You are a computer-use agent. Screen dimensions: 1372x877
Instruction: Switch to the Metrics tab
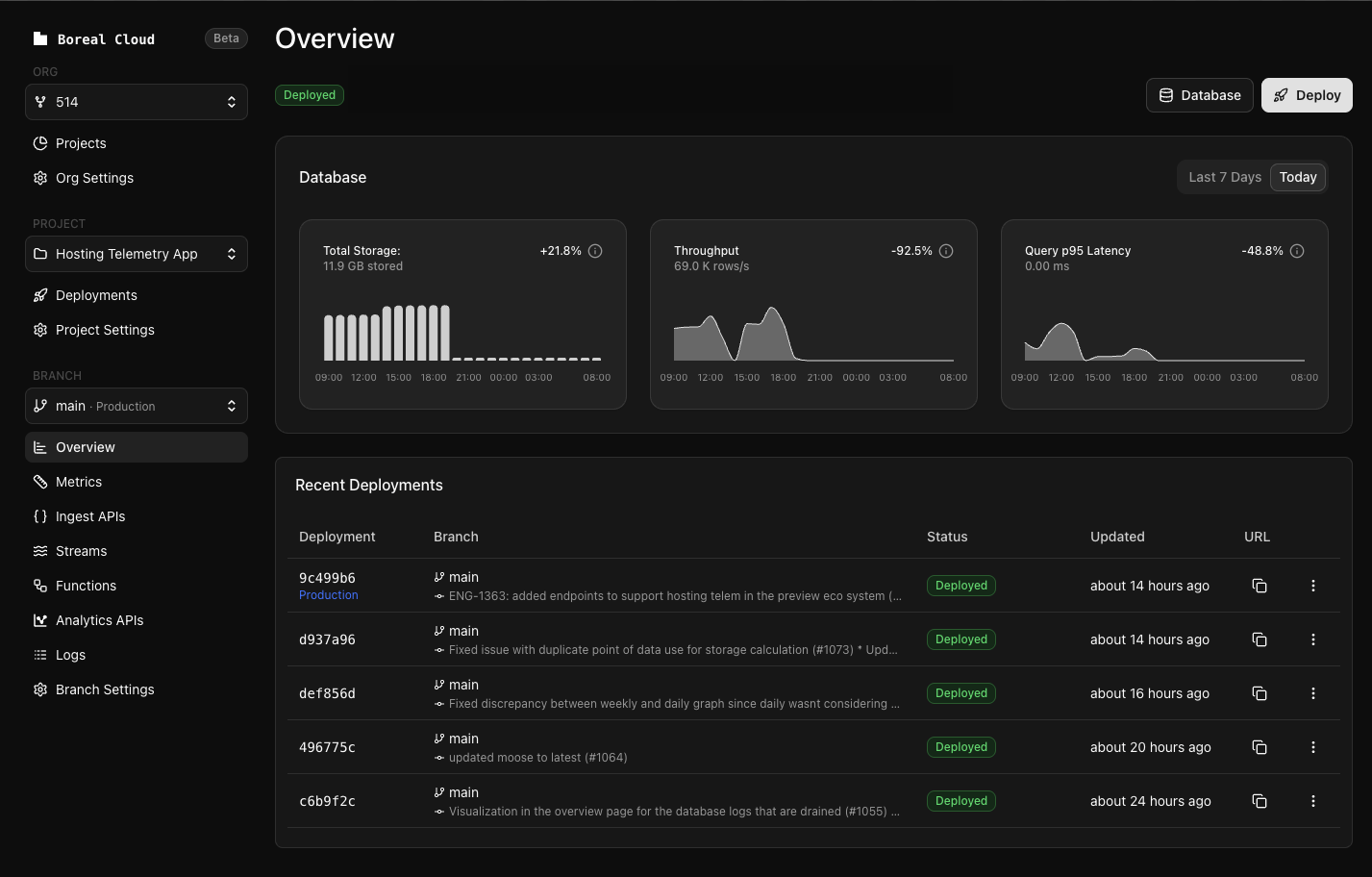78,482
